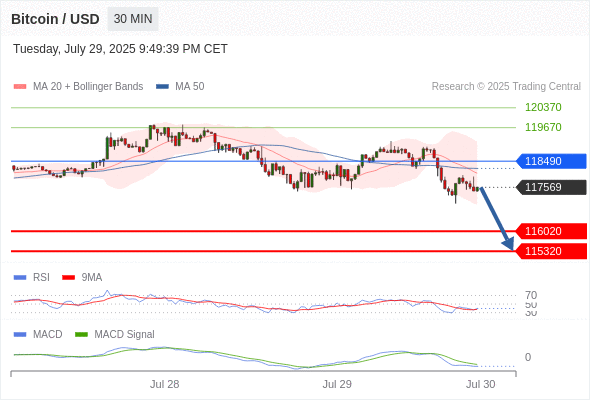Click the RSI legend swatch
Screen dimensions: 590x400
tap(20, 278)
